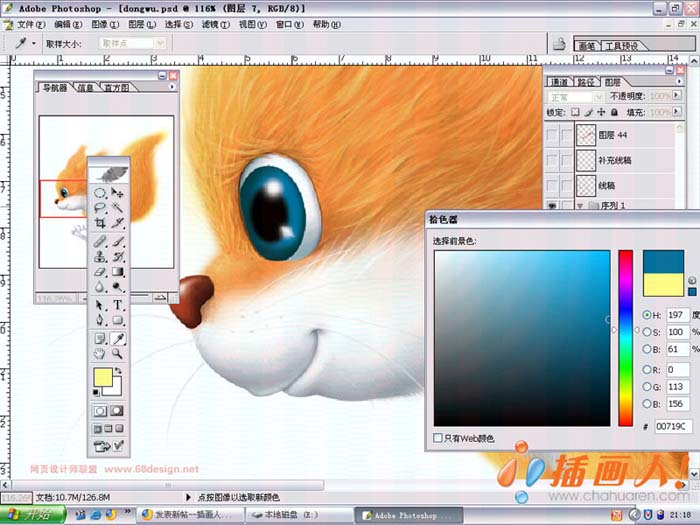Select the Brush tool
Image resolution: width=700 pixels, height=525 pixels.
117,242
